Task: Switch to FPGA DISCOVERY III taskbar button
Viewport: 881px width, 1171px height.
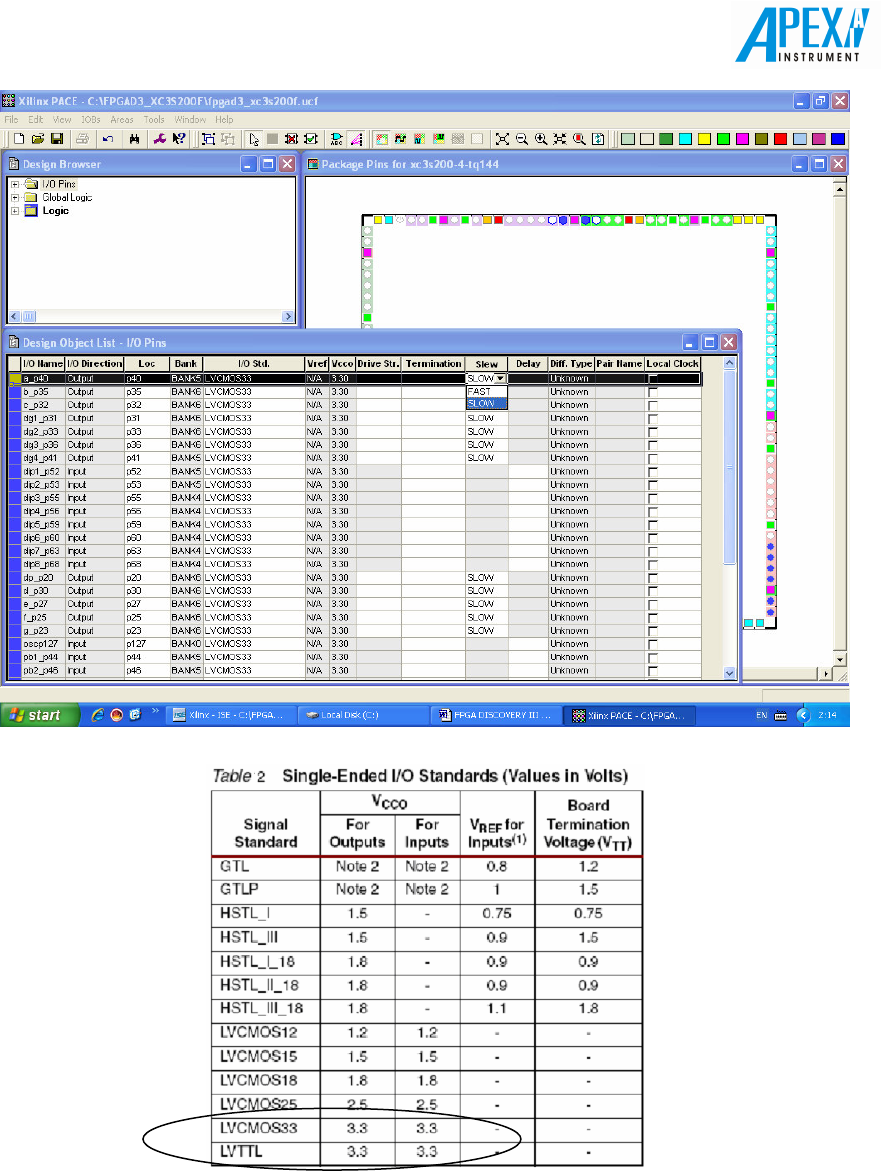Action: (495, 715)
